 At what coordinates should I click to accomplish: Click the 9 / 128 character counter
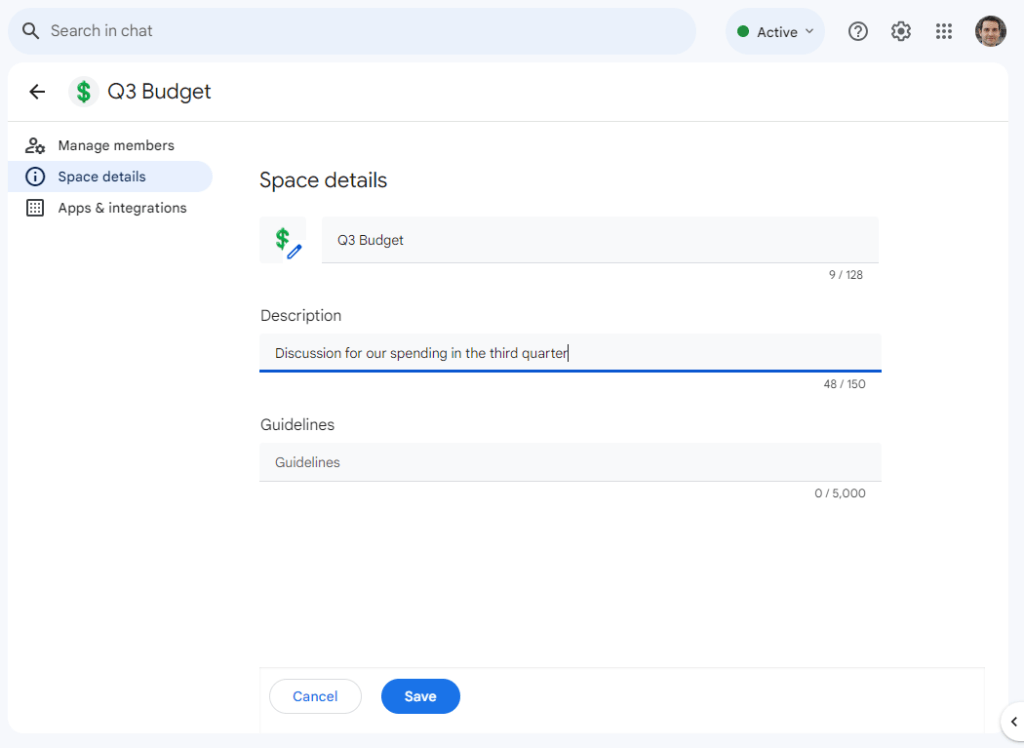846,275
